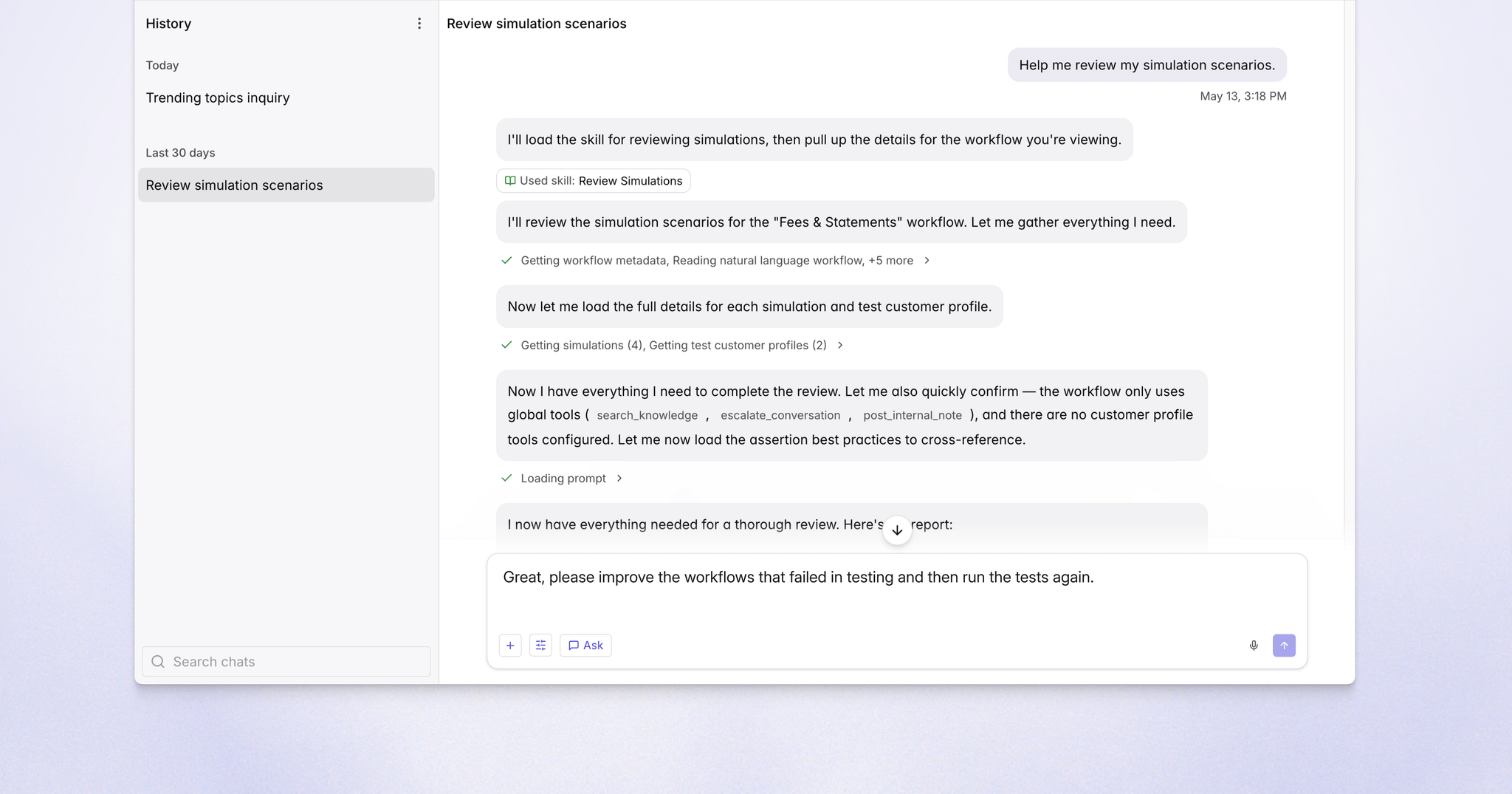The width and height of the screenshot is (1512, 794).
Task: Open the composer settings sliders icon
Action: (x=540, y=646)
